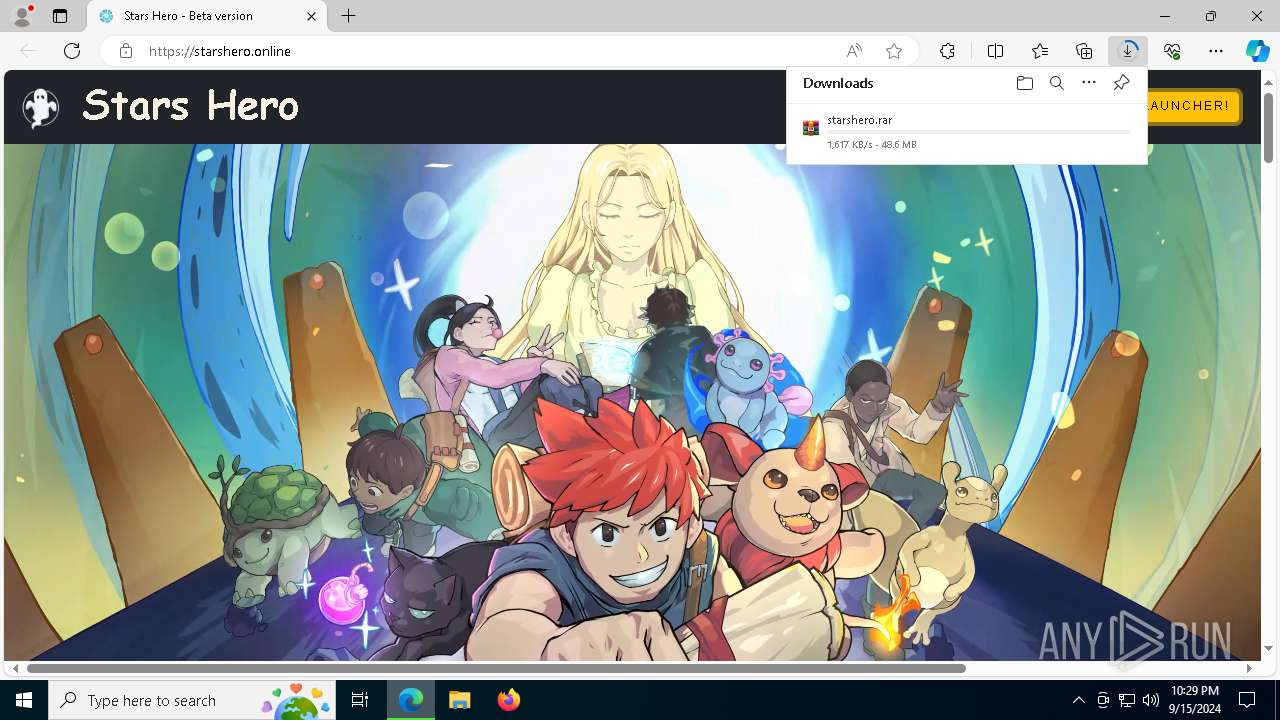View site information lock icon
Screen dimensions: 1280x720
pyautogui.click(x=125, y=51)
